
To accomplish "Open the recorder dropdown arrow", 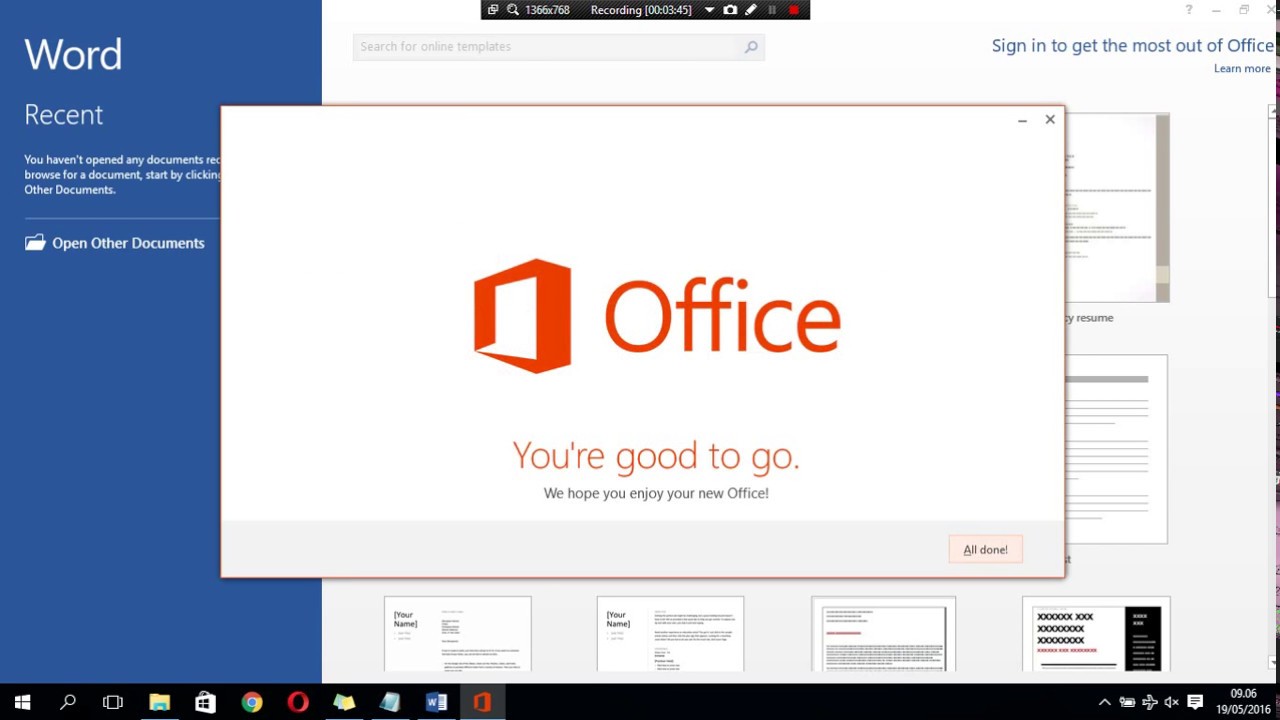I will tap(709, 10).
